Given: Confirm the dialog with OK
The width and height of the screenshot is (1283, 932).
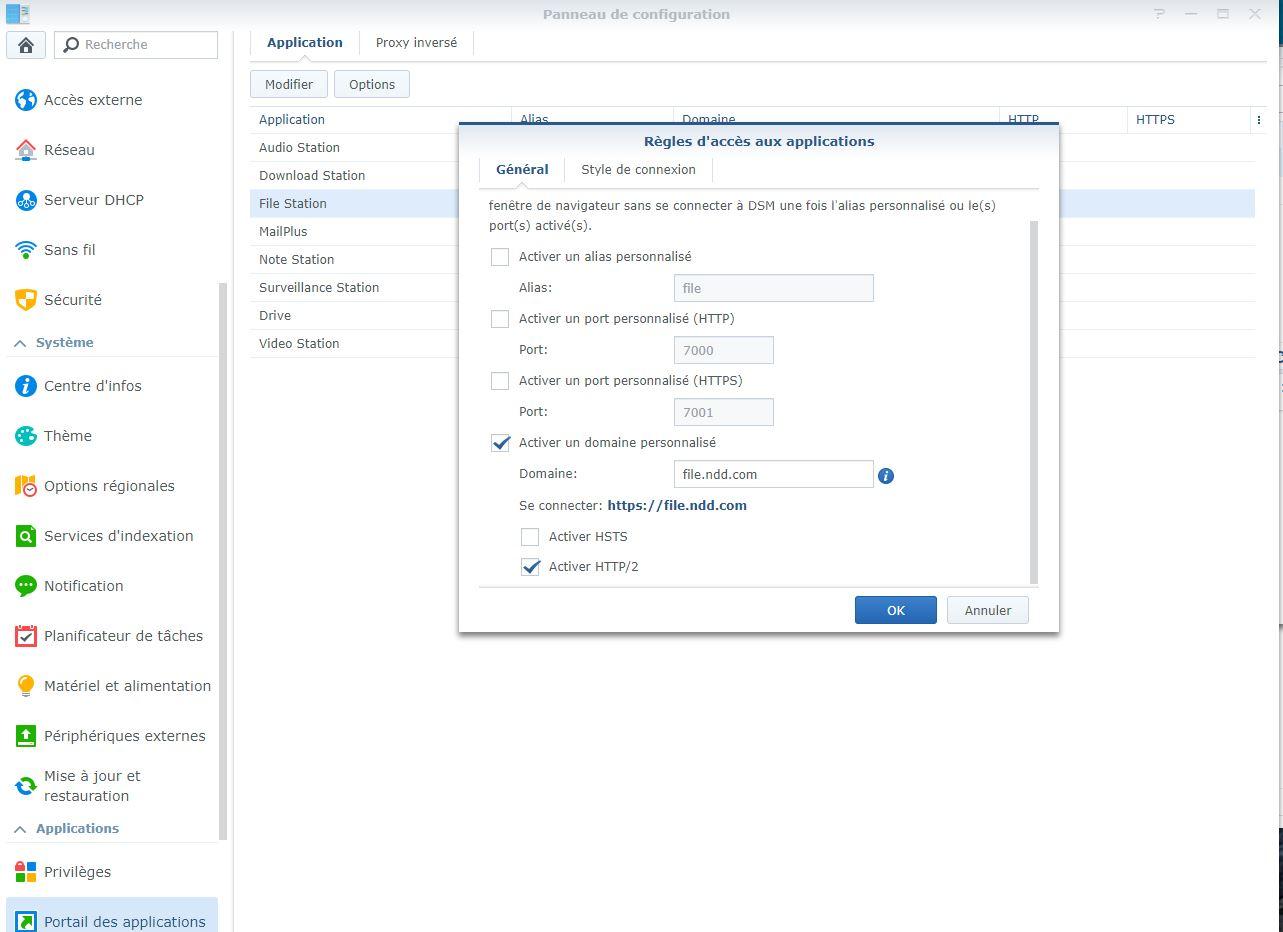Looking at the screenshot, I should point(895,610).
